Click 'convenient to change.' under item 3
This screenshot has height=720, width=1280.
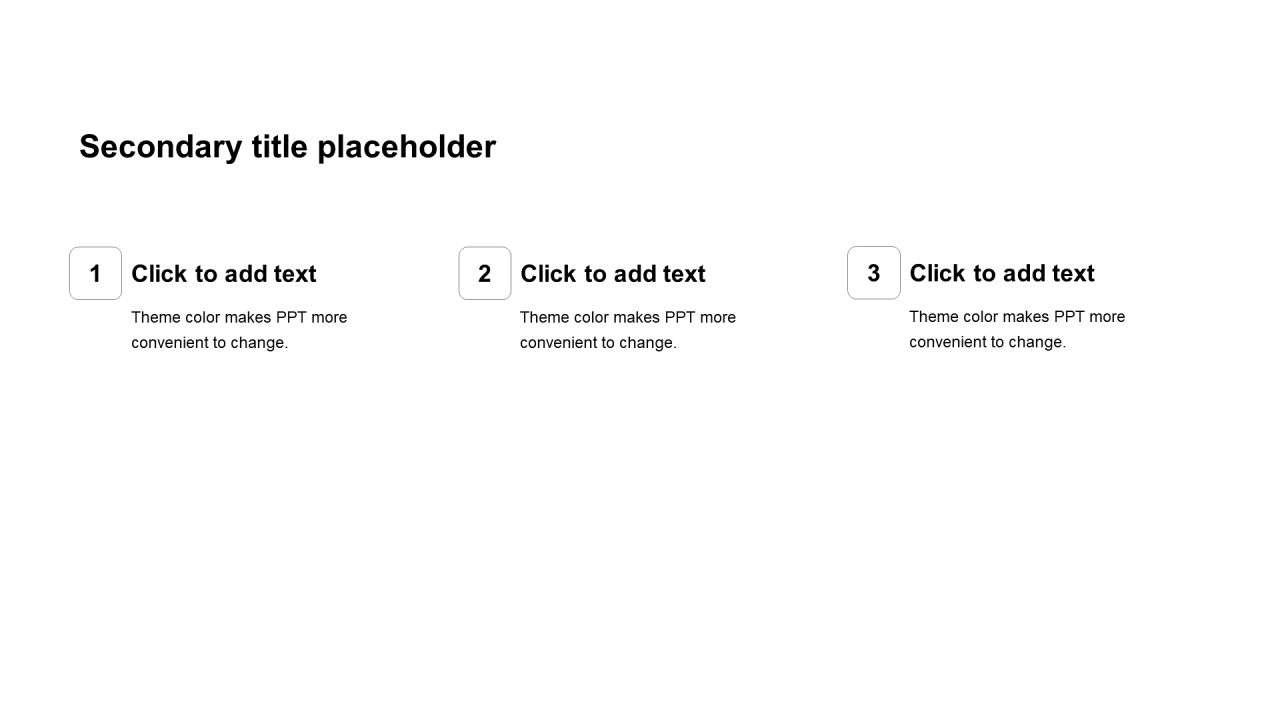click(x=987, y=342)
